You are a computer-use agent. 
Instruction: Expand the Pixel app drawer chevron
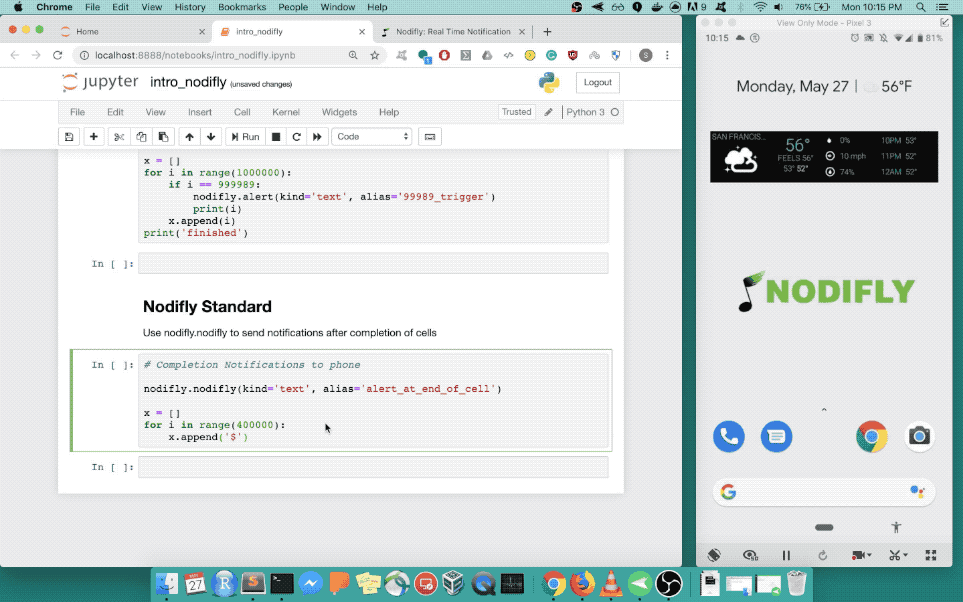(x=824, y=410)
